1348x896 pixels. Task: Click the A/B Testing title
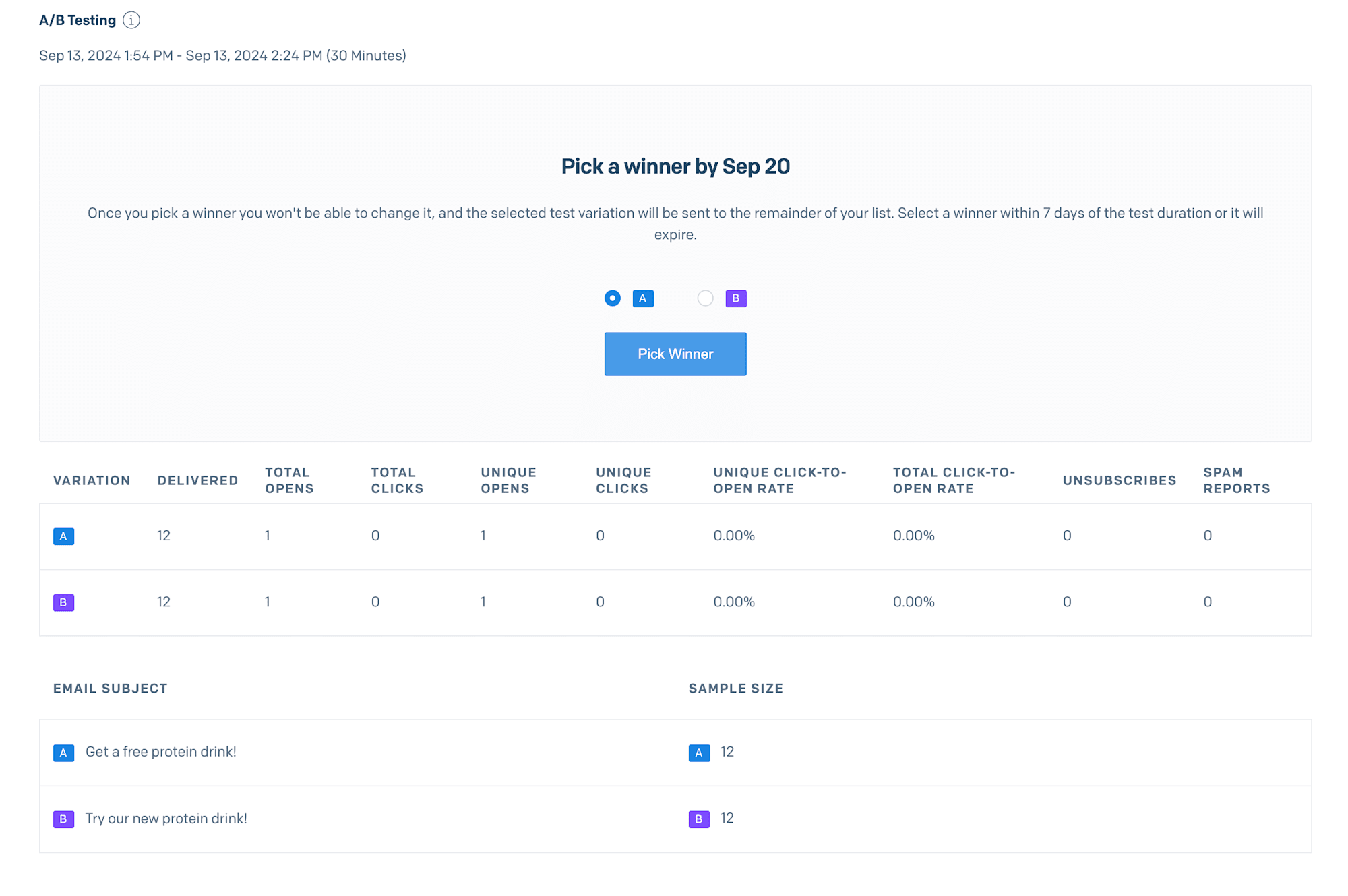click(x=78, y=20)
